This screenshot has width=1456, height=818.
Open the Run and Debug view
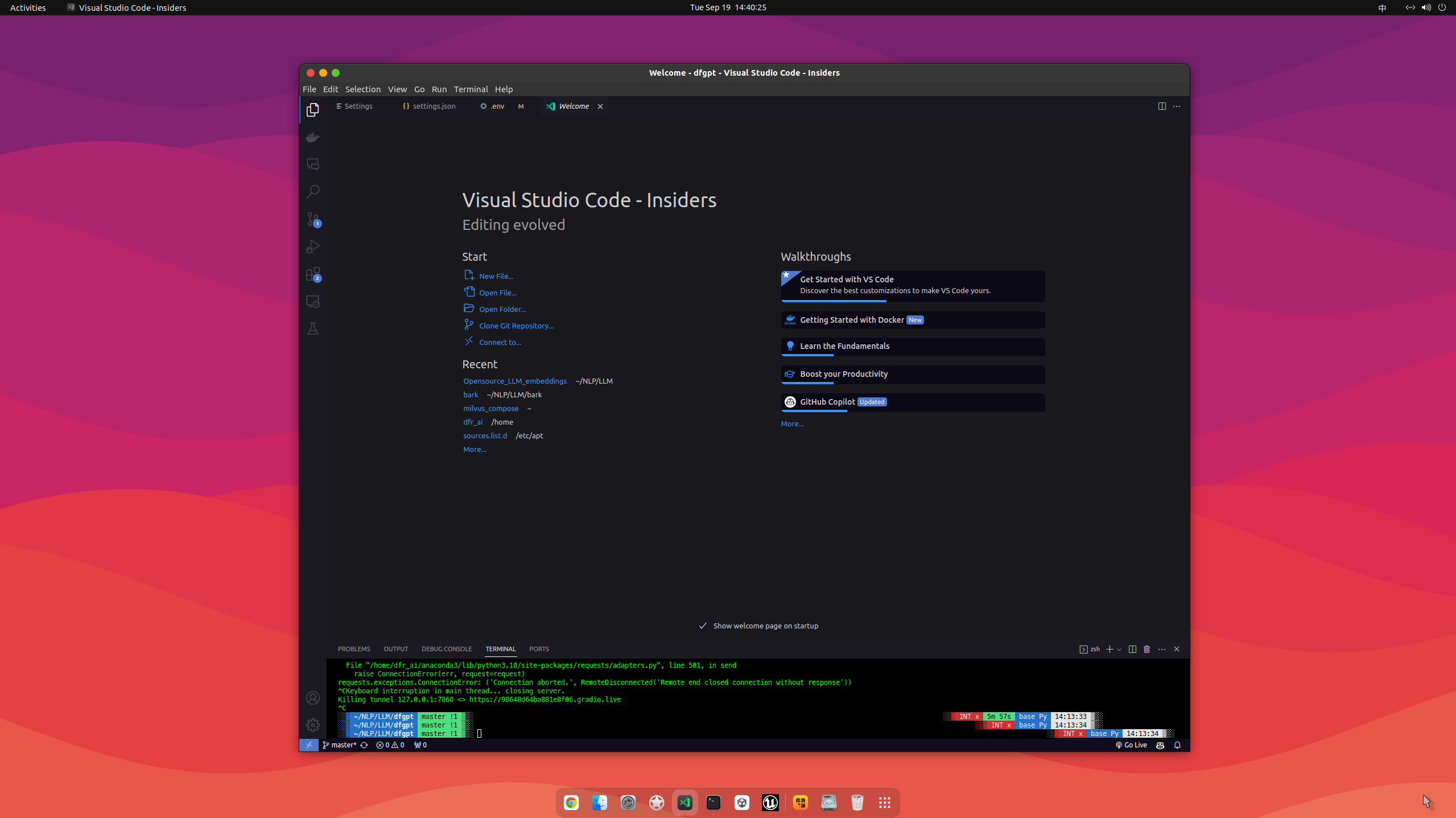coord(313,246)
